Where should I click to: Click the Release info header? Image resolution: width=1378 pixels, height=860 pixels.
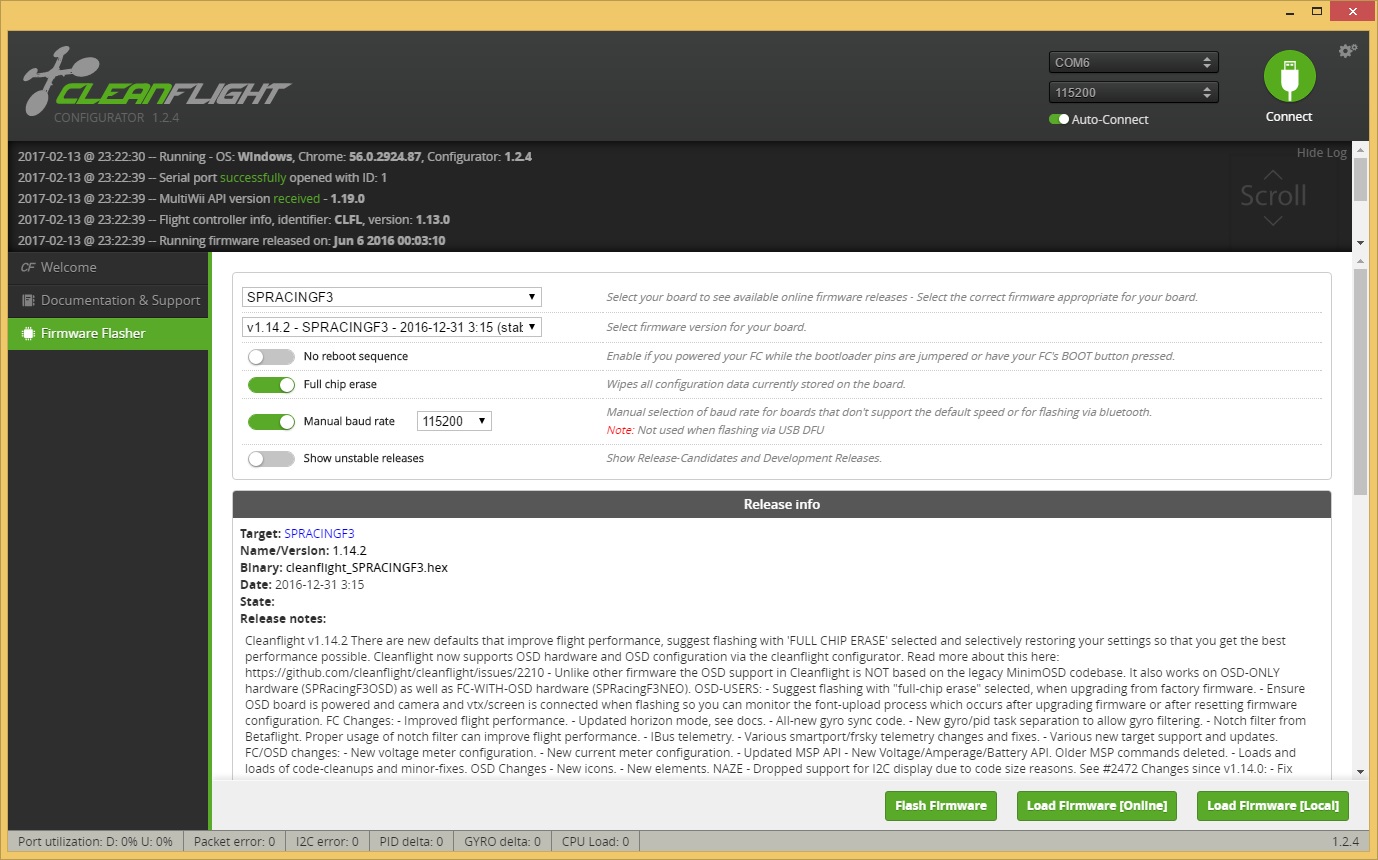[x=782, y=504]
